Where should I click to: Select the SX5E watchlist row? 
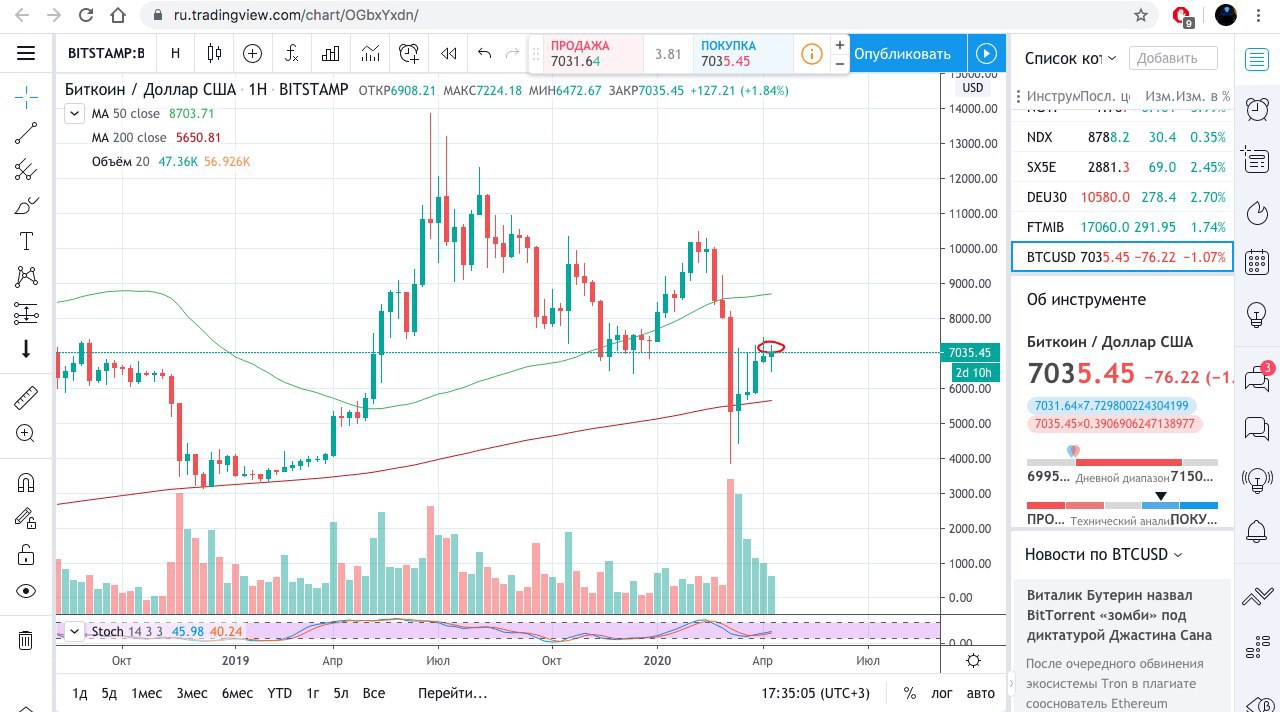point(1123,167)
